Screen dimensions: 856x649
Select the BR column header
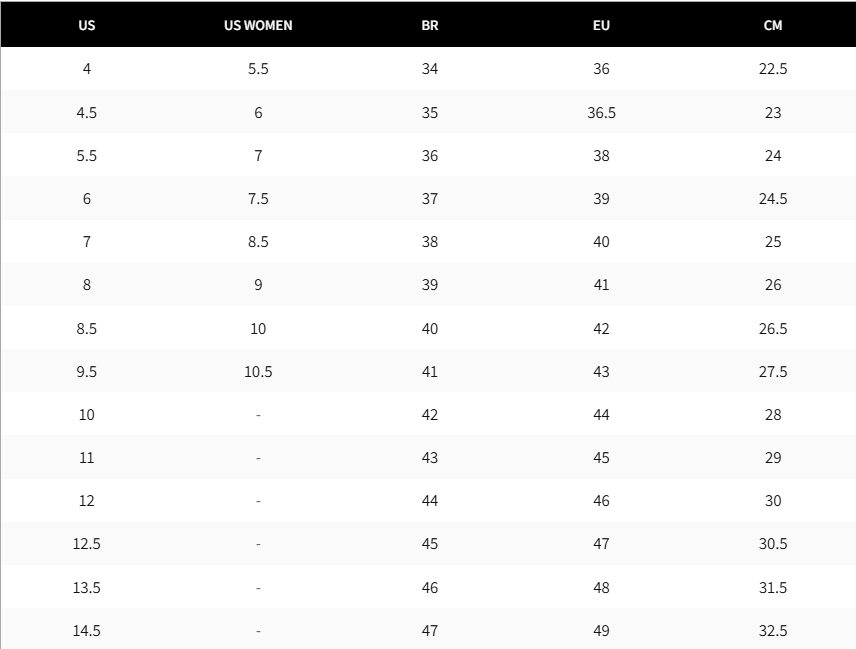(x=430, y=25)
